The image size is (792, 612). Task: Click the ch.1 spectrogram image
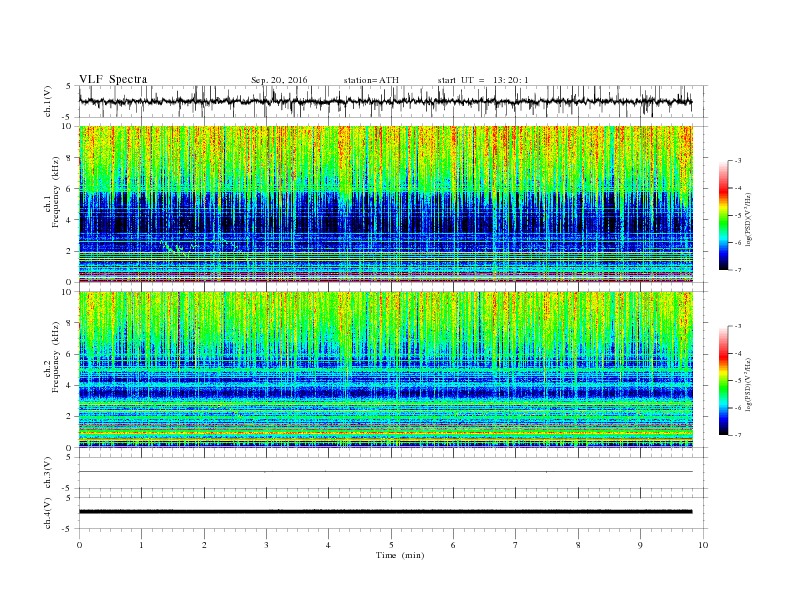pos(385,204)
